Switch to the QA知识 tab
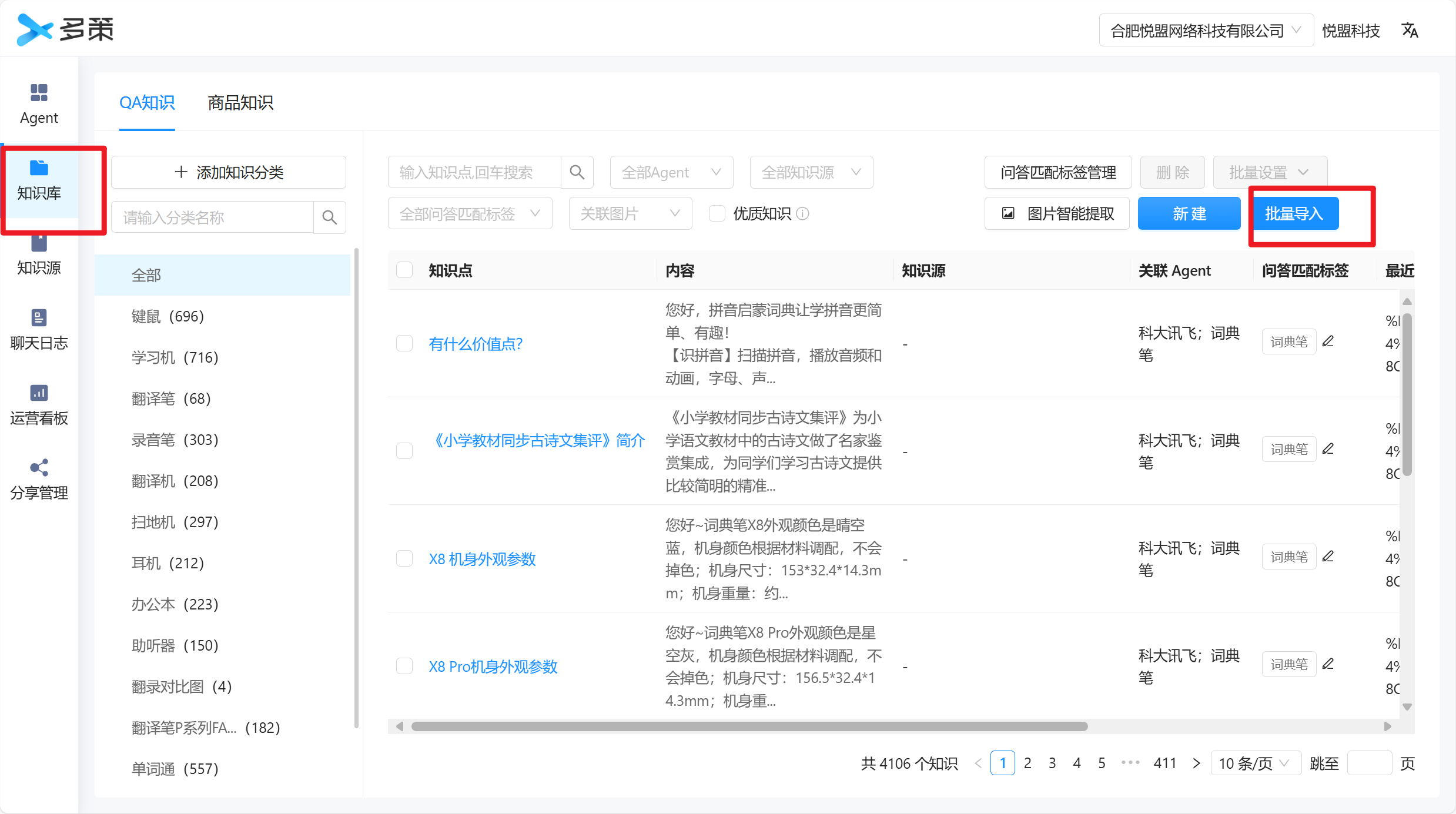Screen dimensions: 1456x814 click(x=147, y=103)
